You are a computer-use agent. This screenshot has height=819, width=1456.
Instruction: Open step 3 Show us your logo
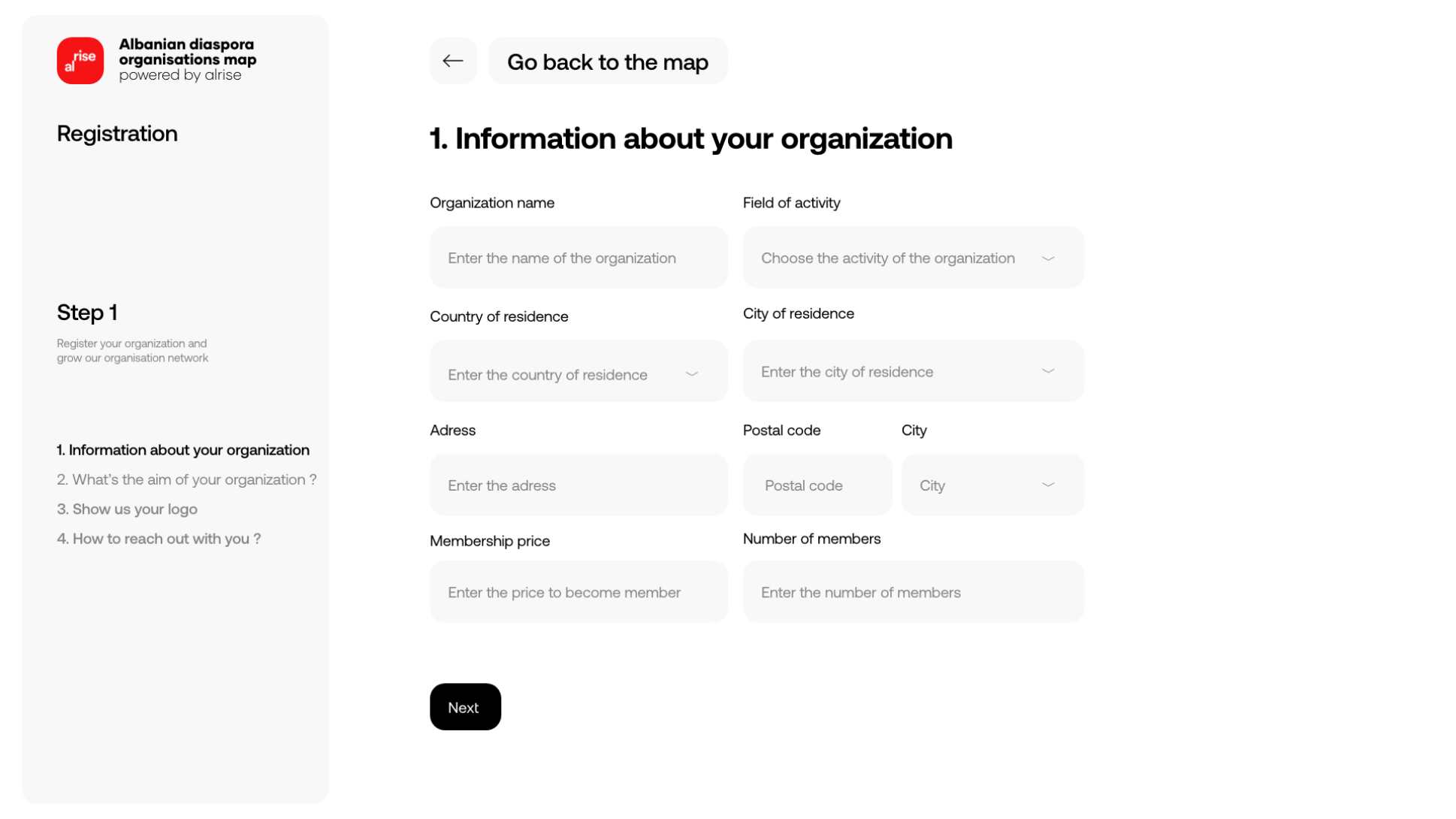pyautogui.click(x=127, y=509)
